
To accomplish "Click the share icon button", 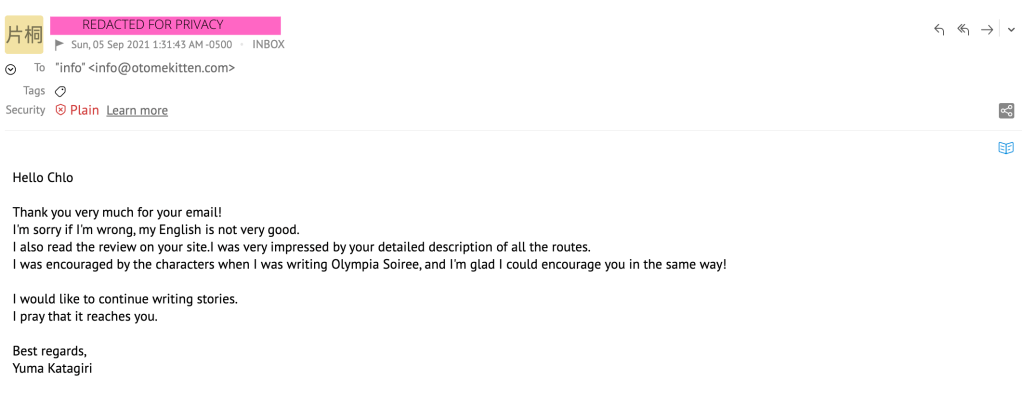I will pyautogui.click(x=1007, y=111).
